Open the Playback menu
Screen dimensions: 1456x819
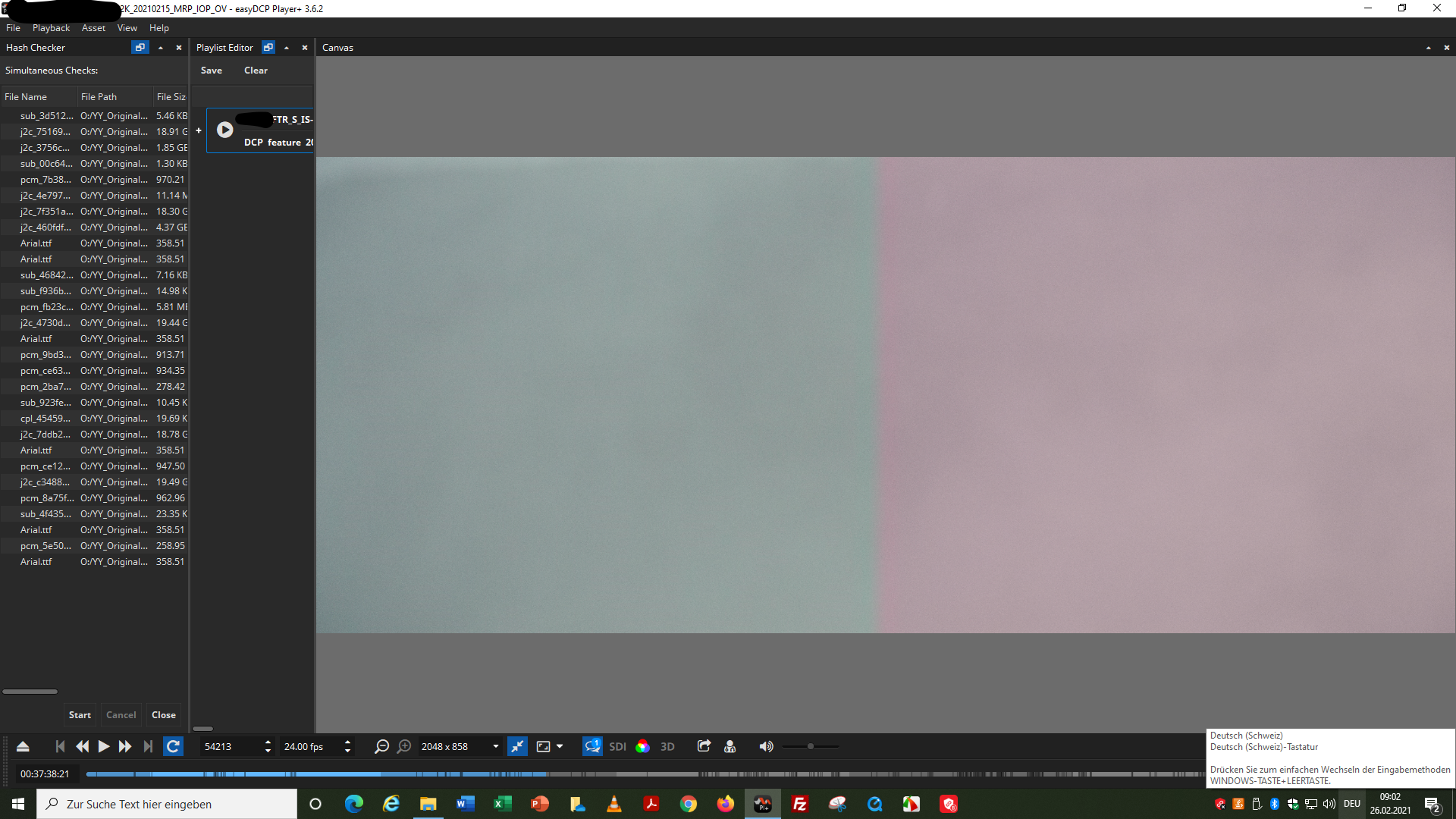coord(51,28)
